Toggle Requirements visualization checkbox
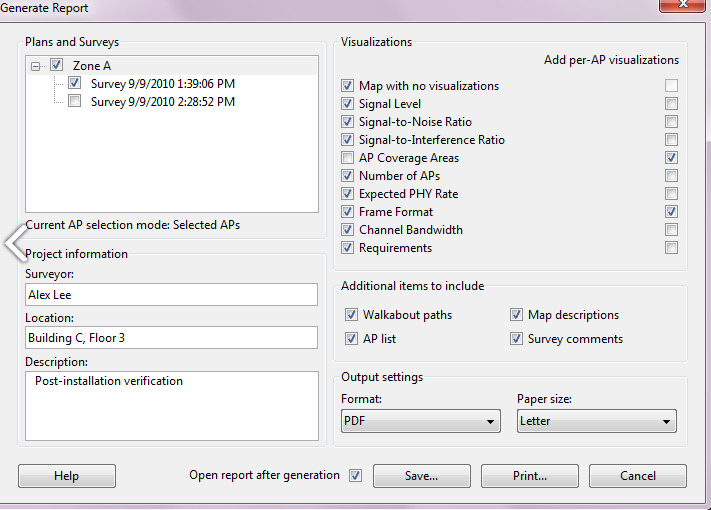Image resolution: width=711 pixels, height=510 pixels. pyautogui.click(x=347, y=248)
